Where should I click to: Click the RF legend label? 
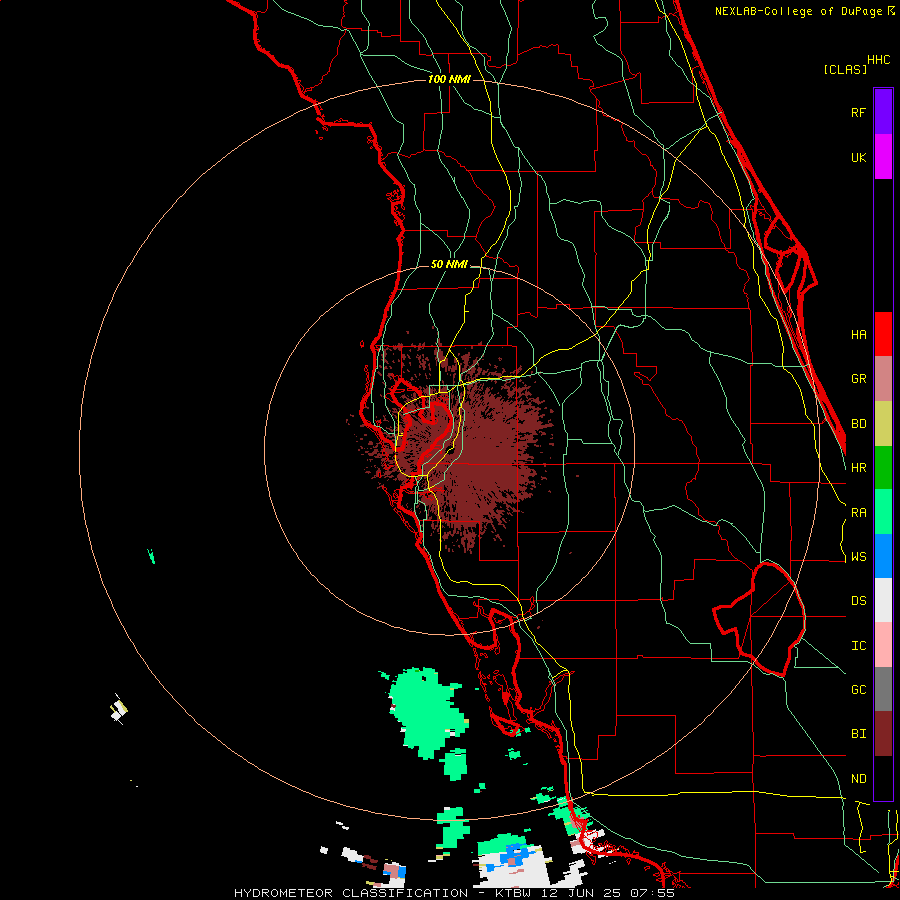858,112
